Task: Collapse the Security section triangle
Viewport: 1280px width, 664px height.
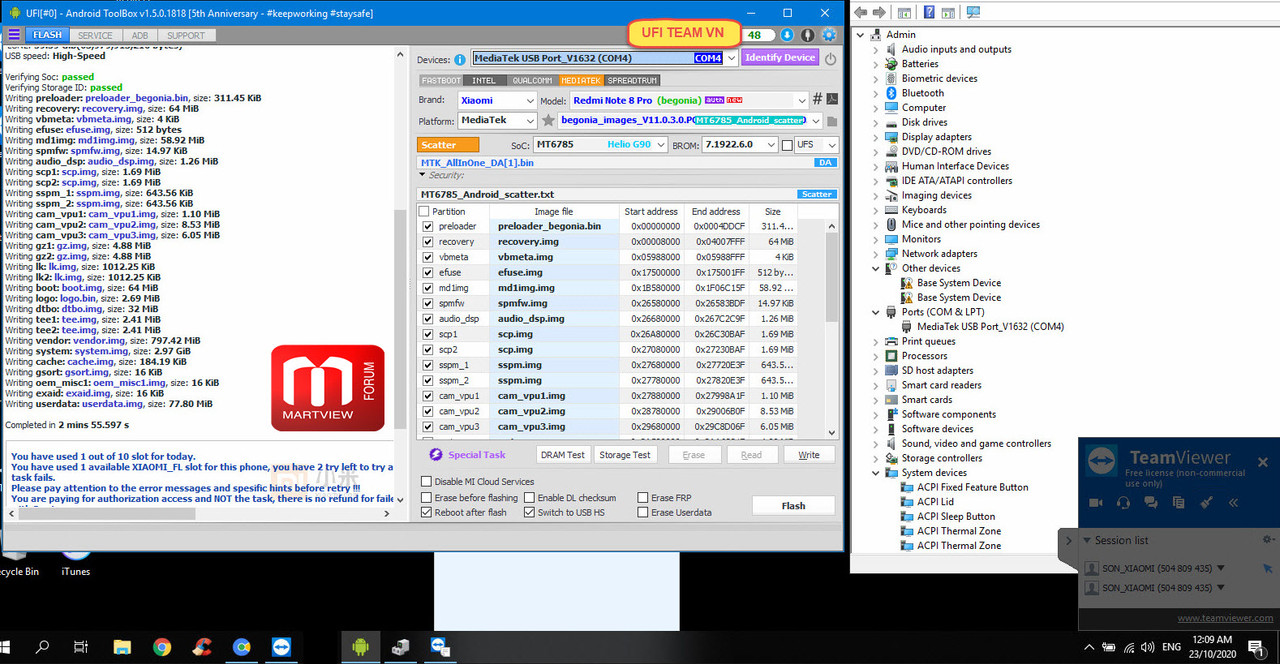Action: click(424, 175)
